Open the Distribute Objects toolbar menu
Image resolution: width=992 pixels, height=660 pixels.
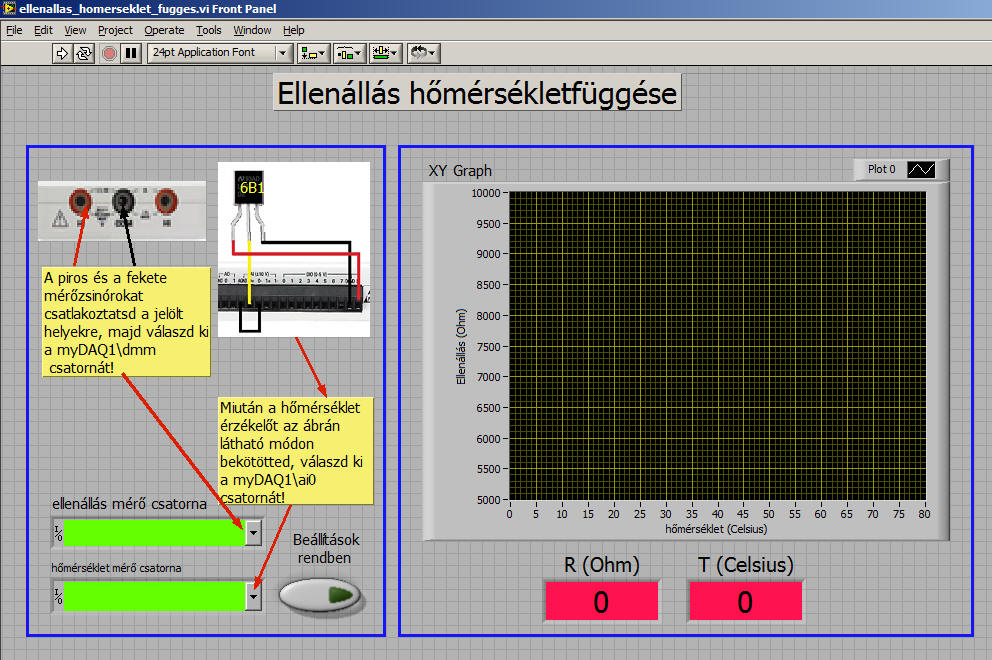pyautogui.click(x=349, y=53)
